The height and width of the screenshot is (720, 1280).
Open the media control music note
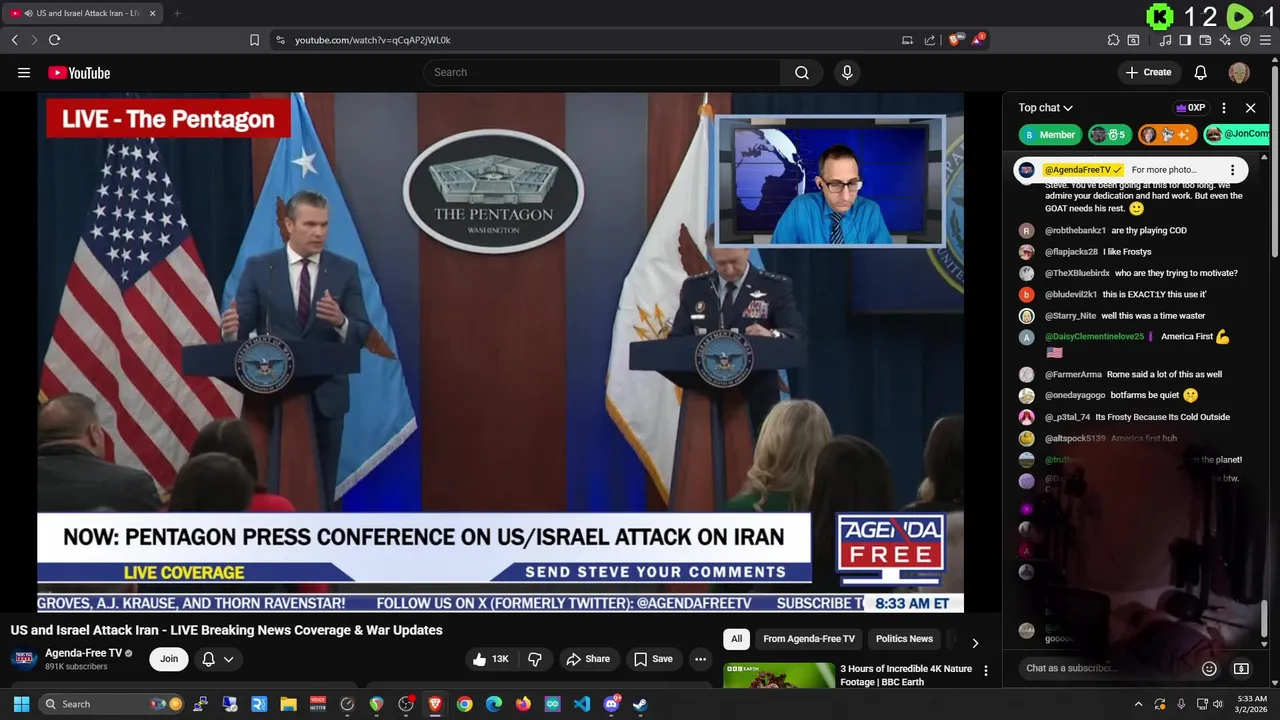pyautogui.click(x=1165, y=40)
